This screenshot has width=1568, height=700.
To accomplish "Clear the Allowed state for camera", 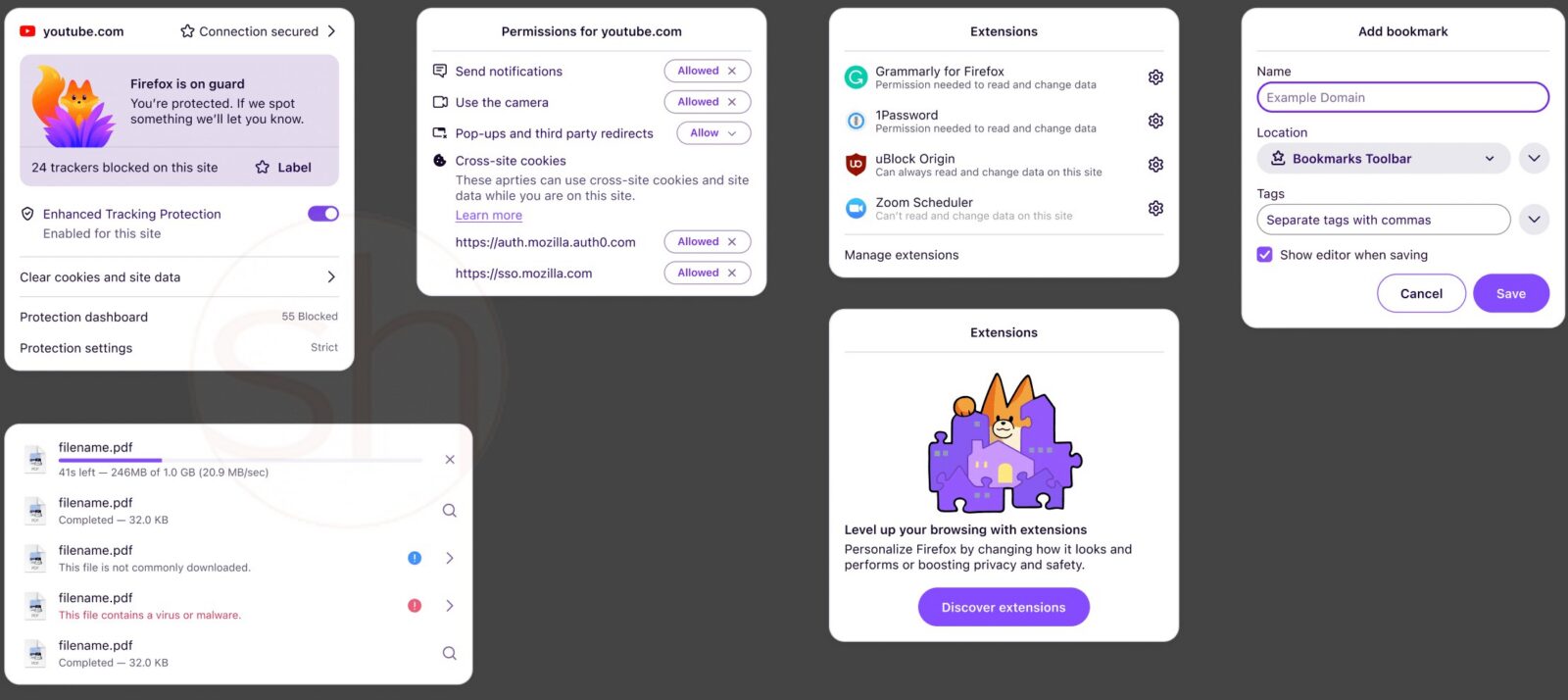I will [x=732, y=102].
